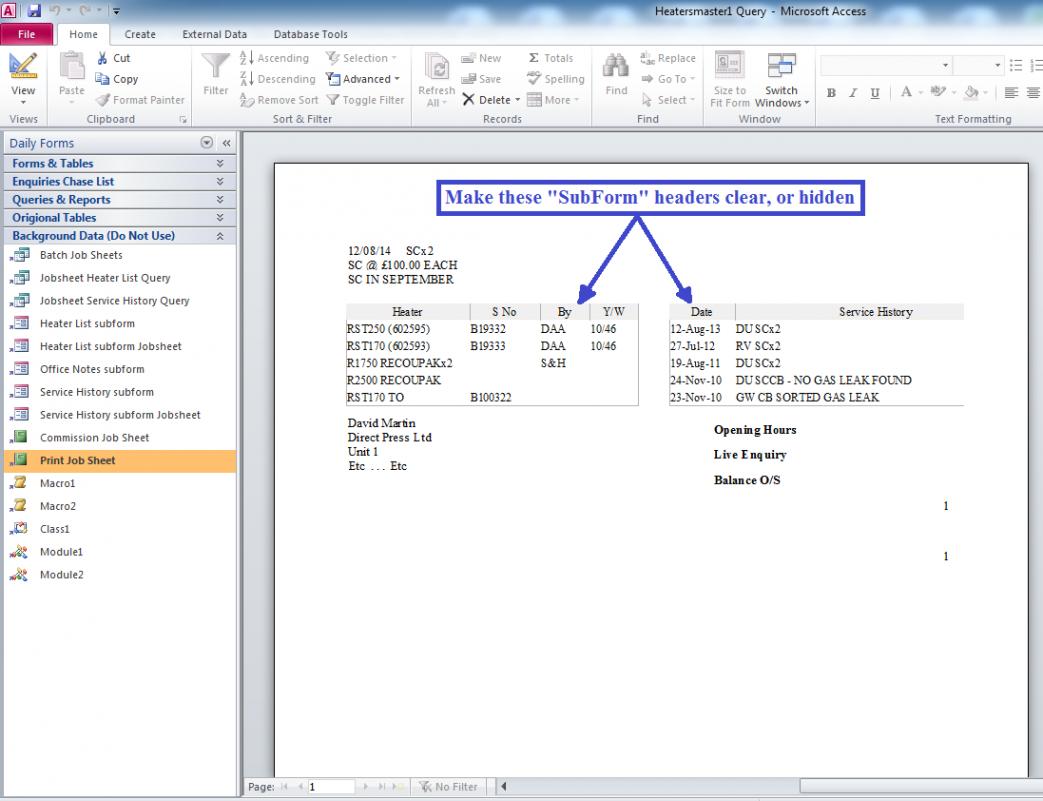
Task: Click the Filter funnel icon
Action: click(216, 67)
